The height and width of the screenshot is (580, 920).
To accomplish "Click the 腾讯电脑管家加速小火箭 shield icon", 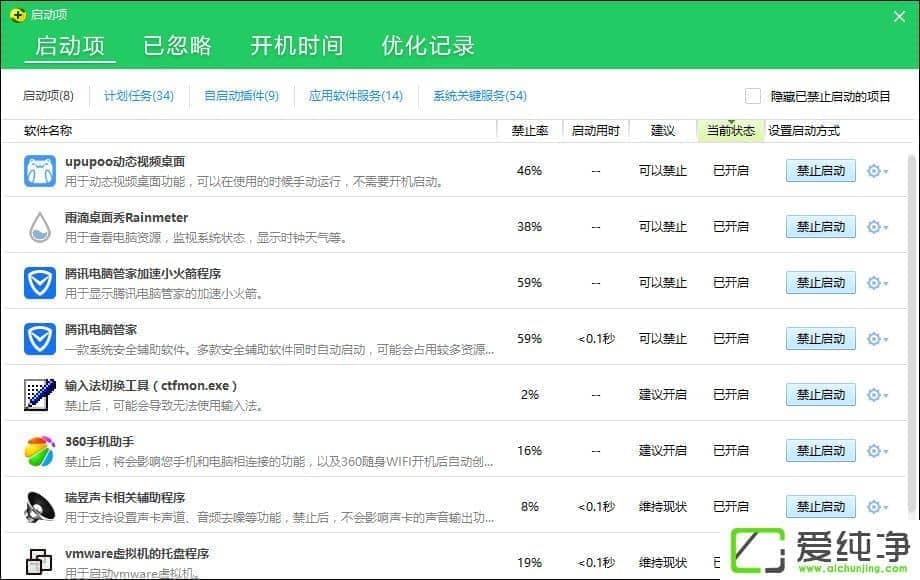I will coord(40,283).
